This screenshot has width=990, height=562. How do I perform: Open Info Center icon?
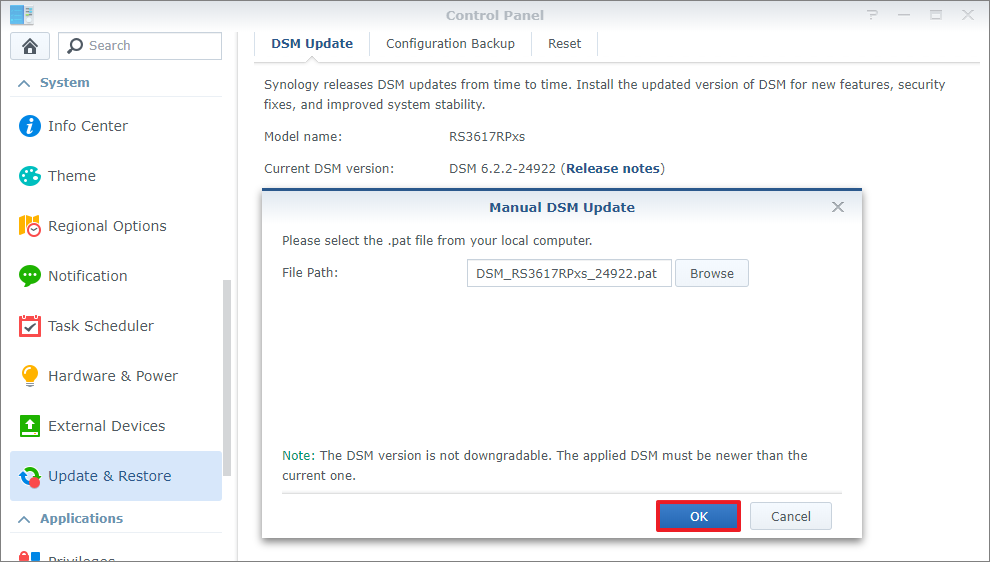(30, 126)
